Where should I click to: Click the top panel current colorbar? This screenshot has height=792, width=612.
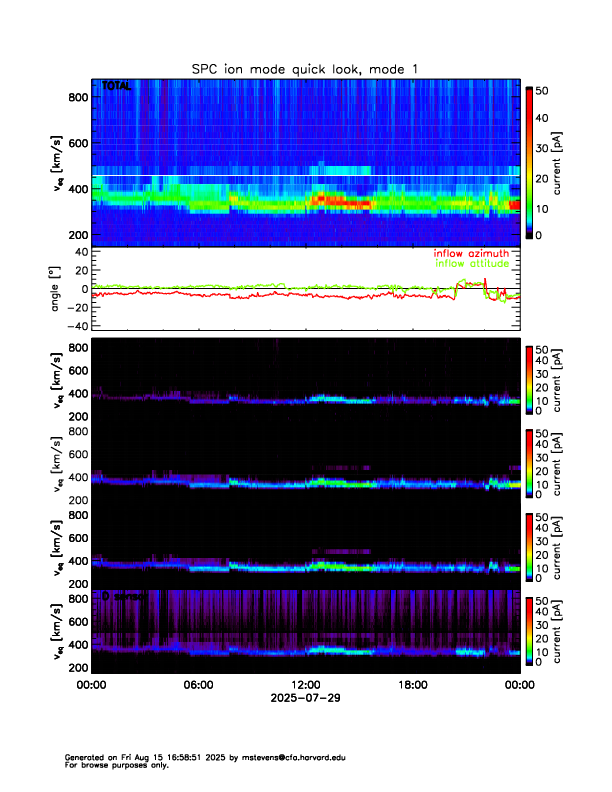[529, 162]
